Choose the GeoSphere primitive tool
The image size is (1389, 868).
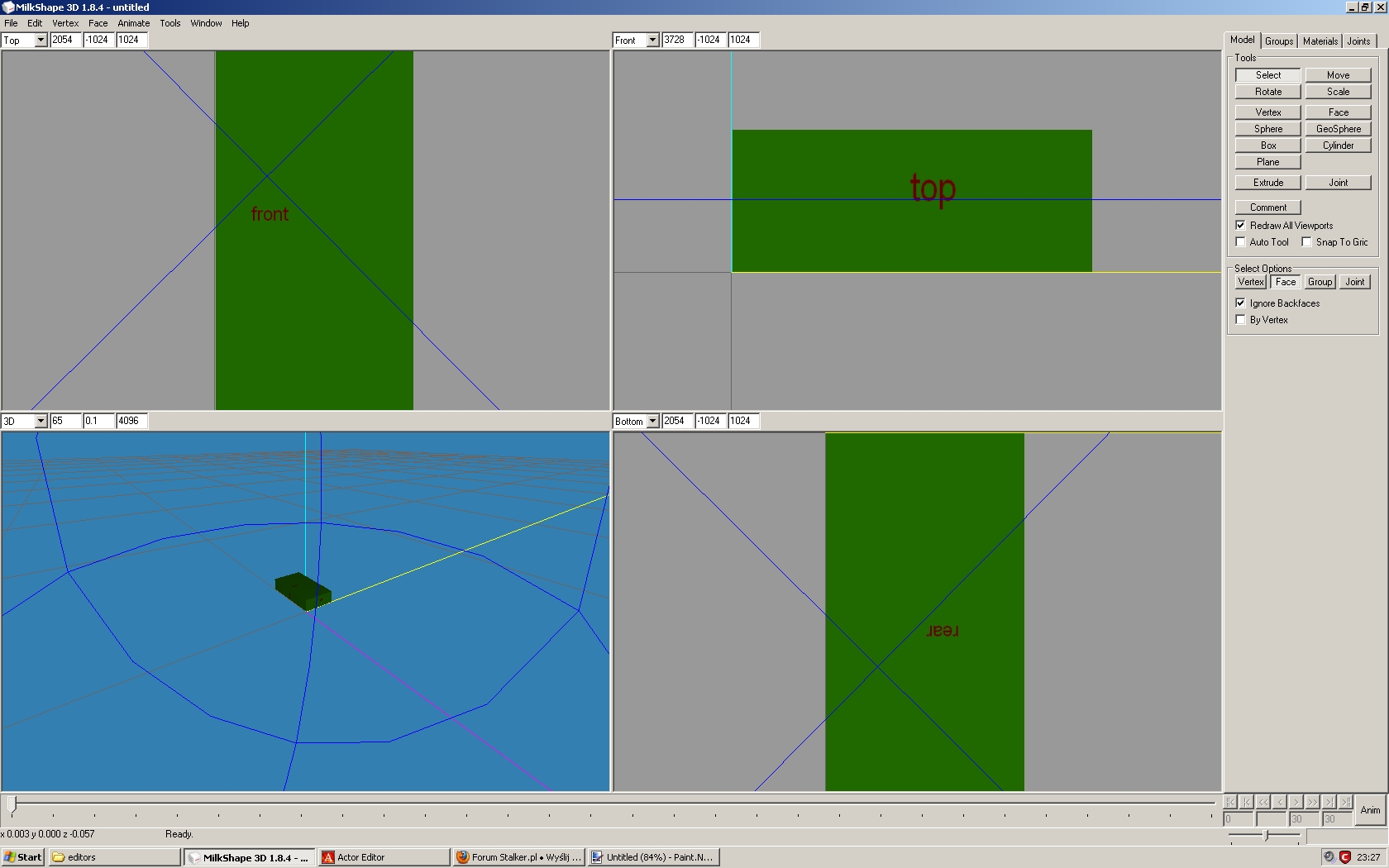click(x=1339, y=129)
